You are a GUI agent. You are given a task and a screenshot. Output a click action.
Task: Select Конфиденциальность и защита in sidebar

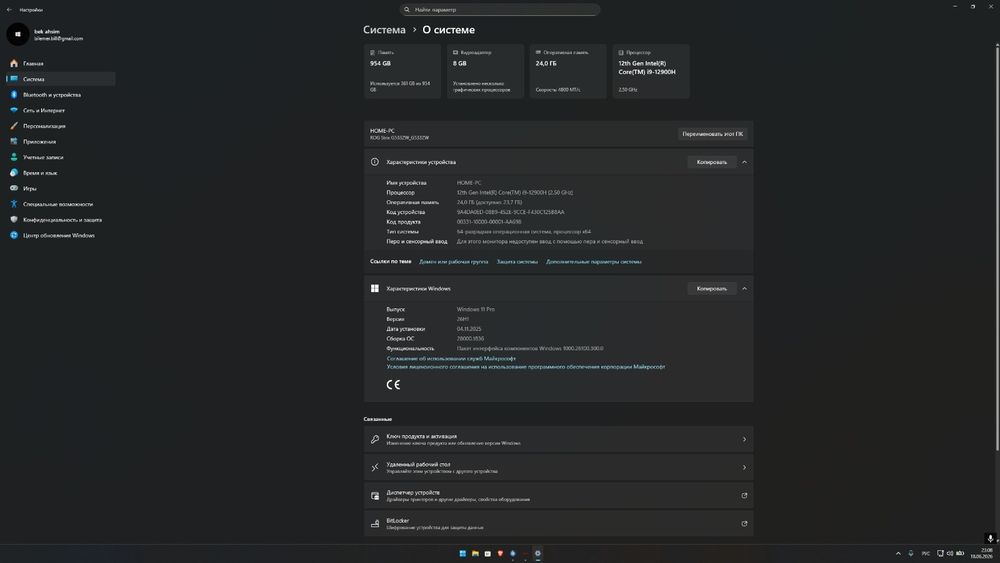(61, 219)
